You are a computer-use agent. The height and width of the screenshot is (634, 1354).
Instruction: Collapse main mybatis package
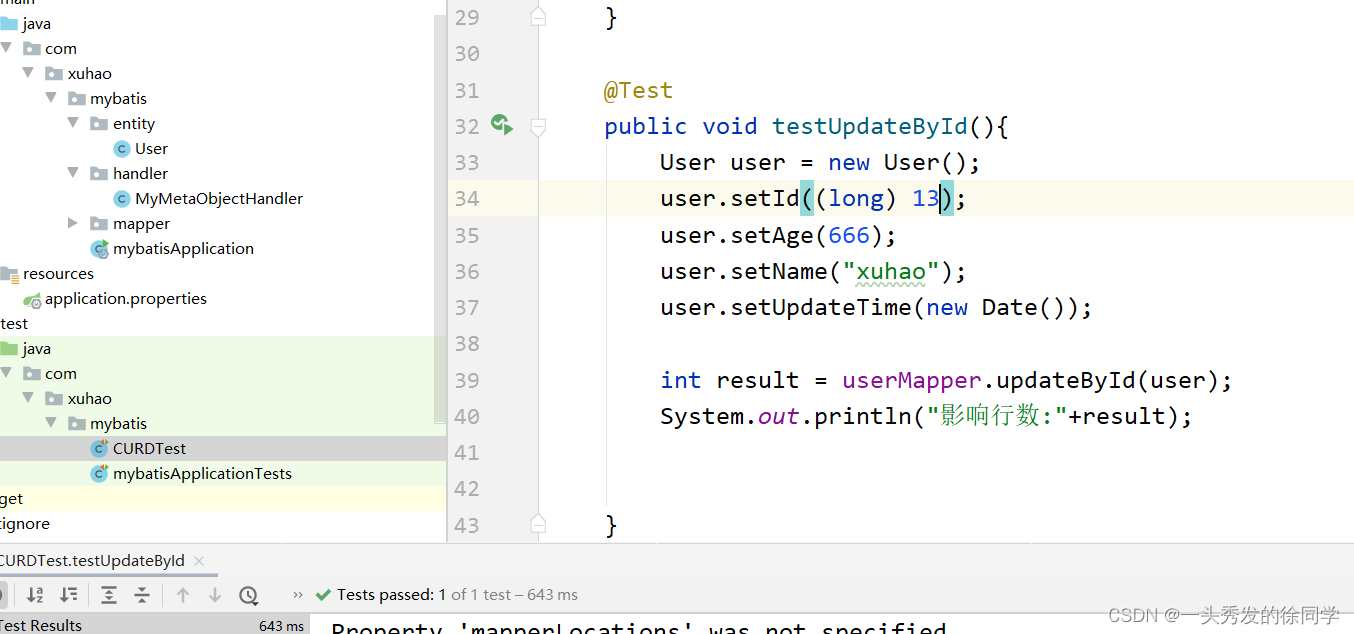[x=51, y=98]
